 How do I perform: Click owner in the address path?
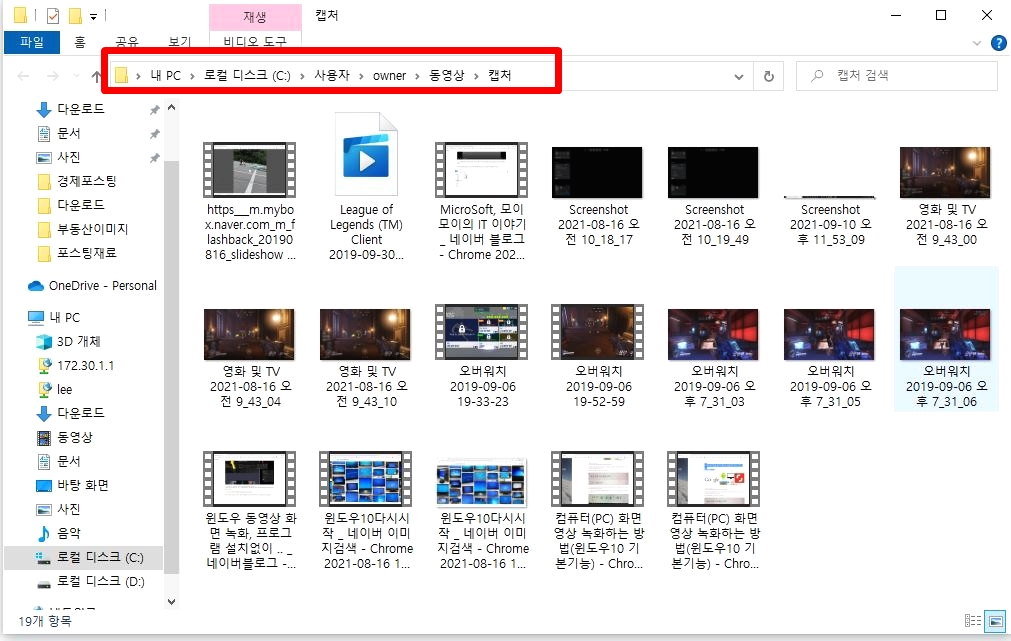coord(389,75)
